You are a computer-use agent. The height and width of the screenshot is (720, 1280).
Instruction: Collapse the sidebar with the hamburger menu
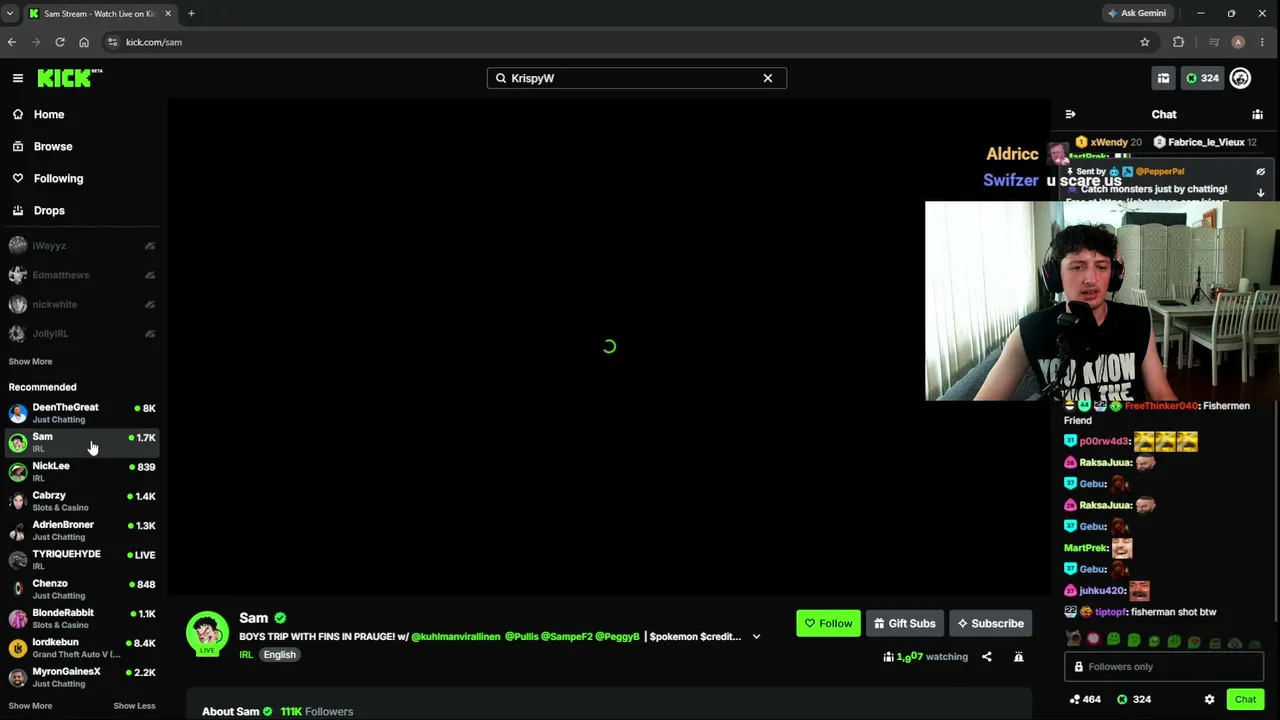tap(17, 78)
